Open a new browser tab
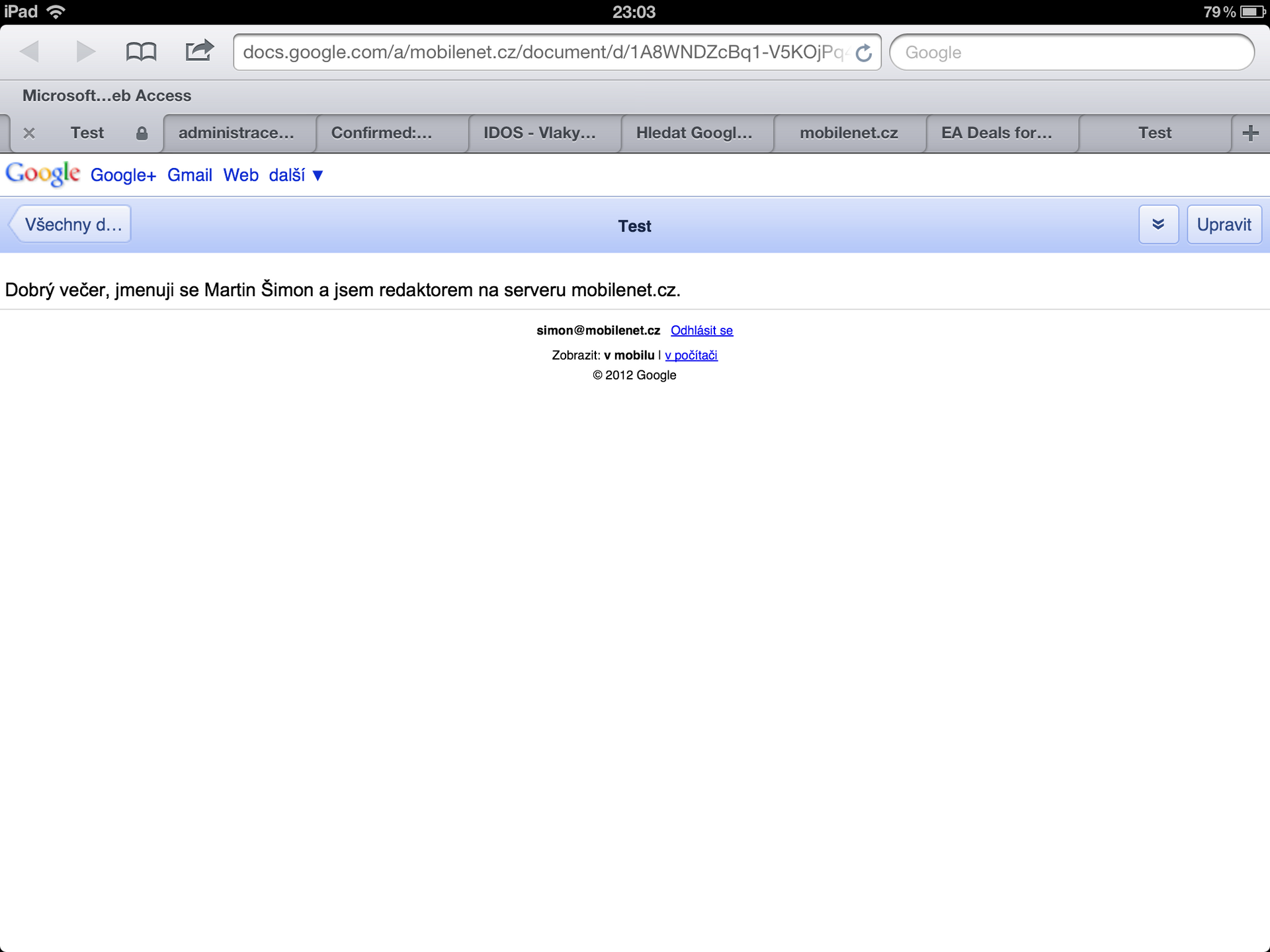Viewport: 1270px width, 952px height. point(1251,133)
